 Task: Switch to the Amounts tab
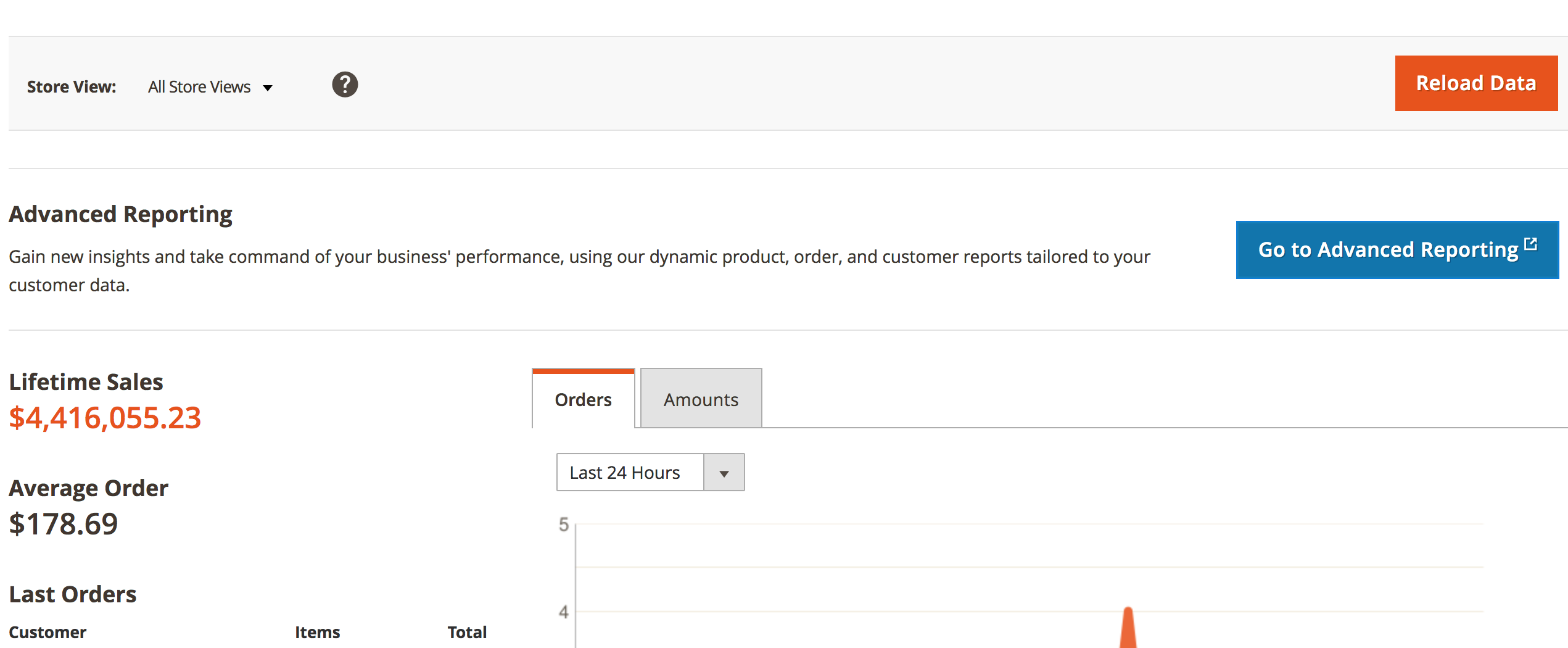coord(700,399)
